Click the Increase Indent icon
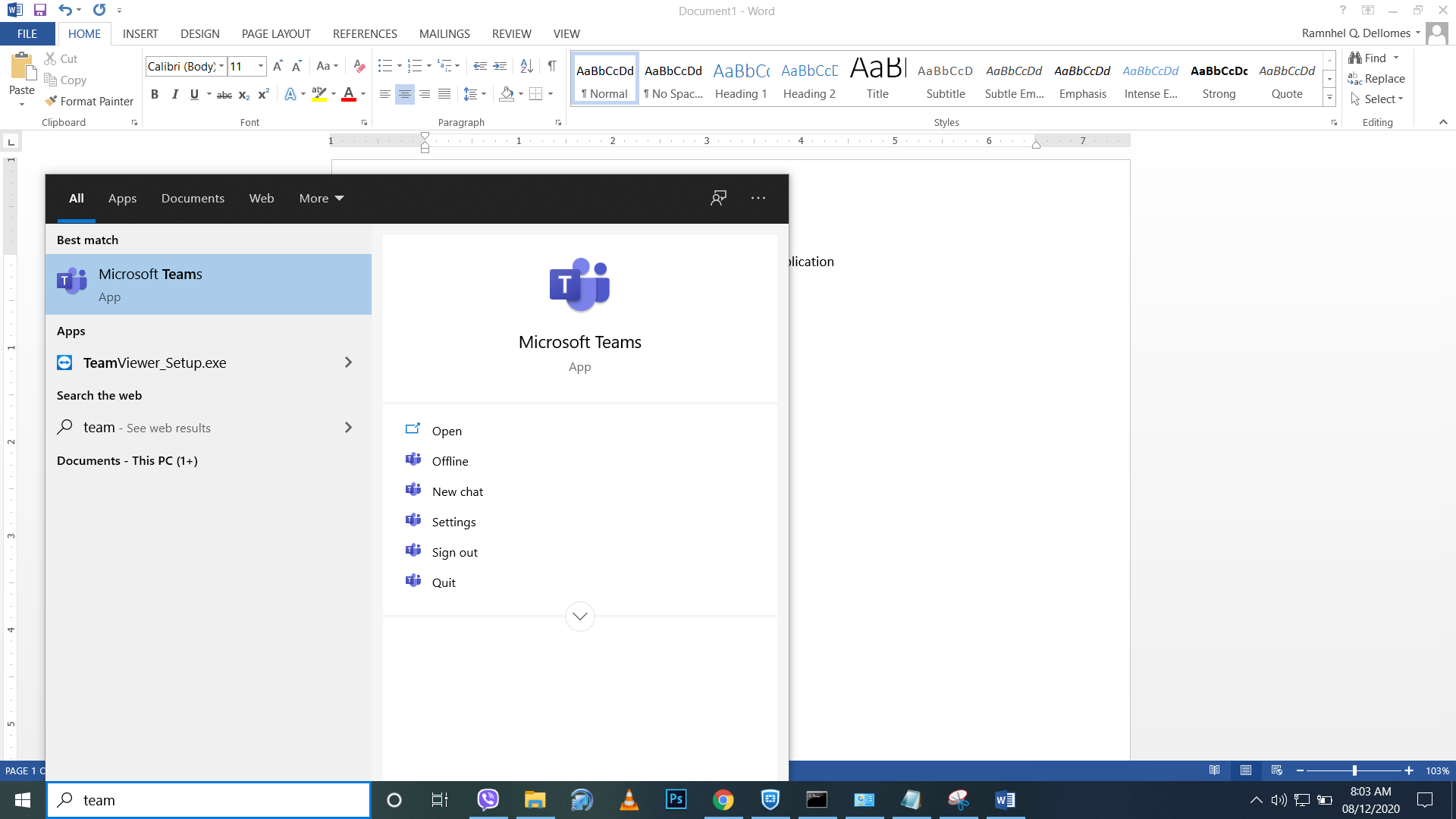 tap(500, 67)
